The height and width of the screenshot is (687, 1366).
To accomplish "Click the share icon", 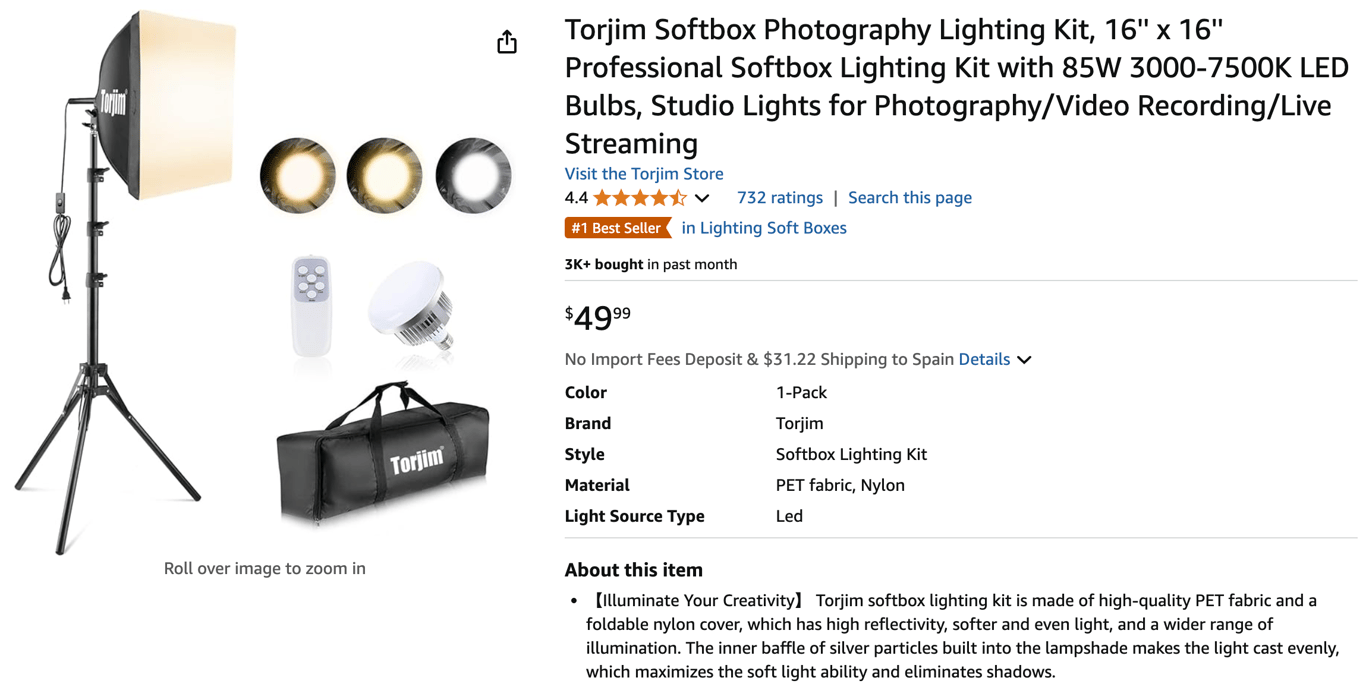I will (507, 41).
